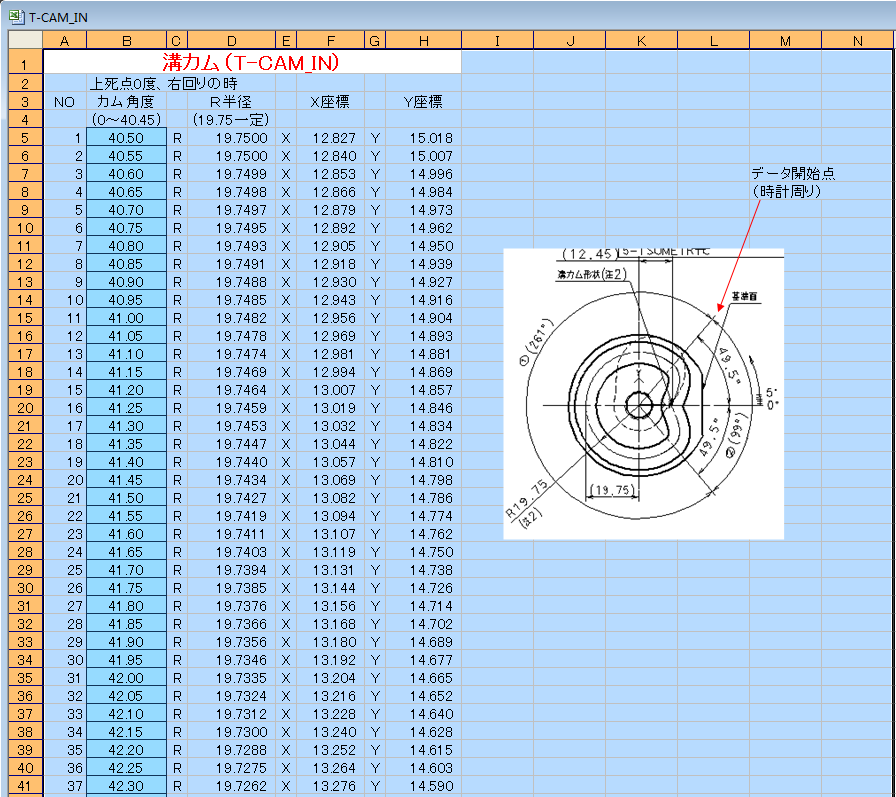The width and height of the screenshot is (896, 797).
Task: Click the workbook icon in the title bar
Action: pyautogui.click(x=16, y=16)
